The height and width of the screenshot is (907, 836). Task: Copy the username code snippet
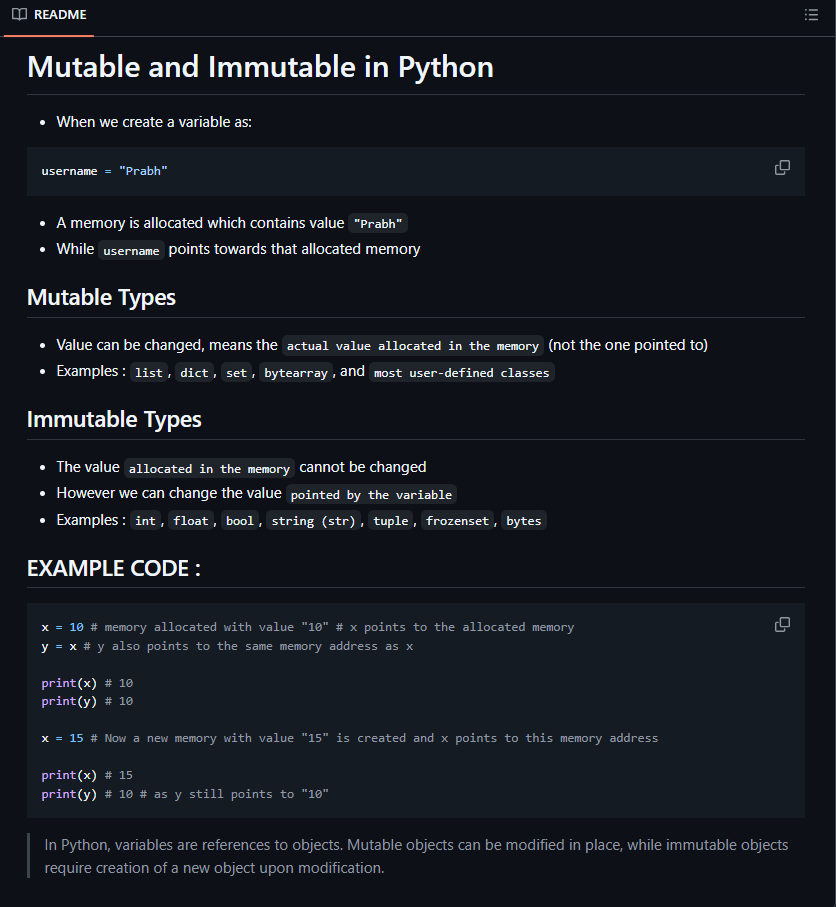click(782, 168)
